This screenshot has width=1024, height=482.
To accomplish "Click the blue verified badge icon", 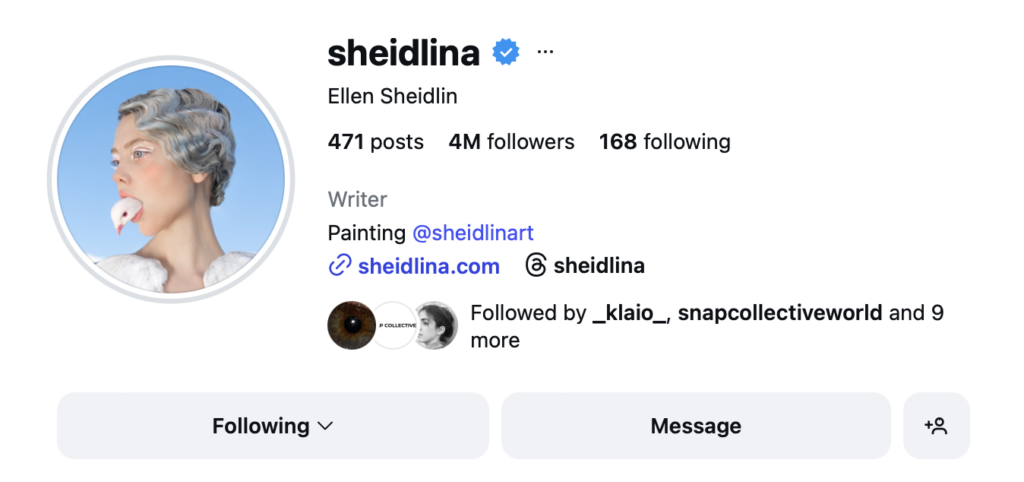I will [x=507, y=52].
